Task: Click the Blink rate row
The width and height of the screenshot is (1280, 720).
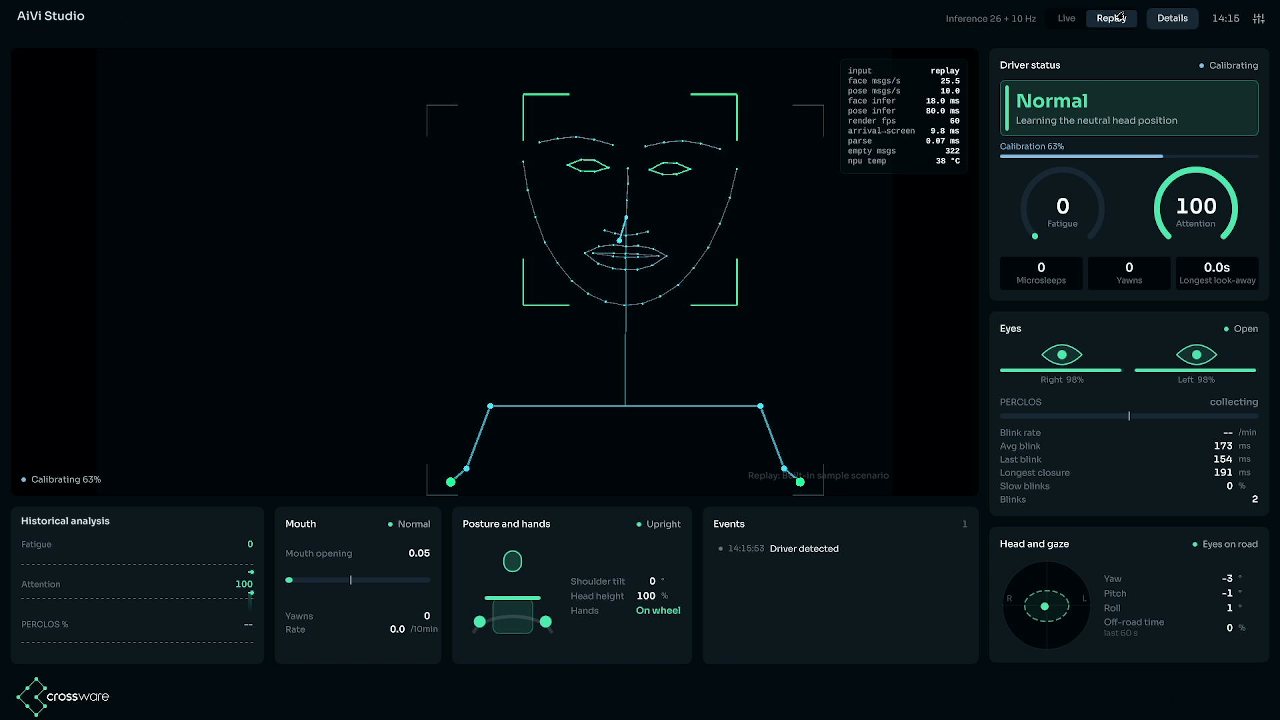Action: 1129,433
